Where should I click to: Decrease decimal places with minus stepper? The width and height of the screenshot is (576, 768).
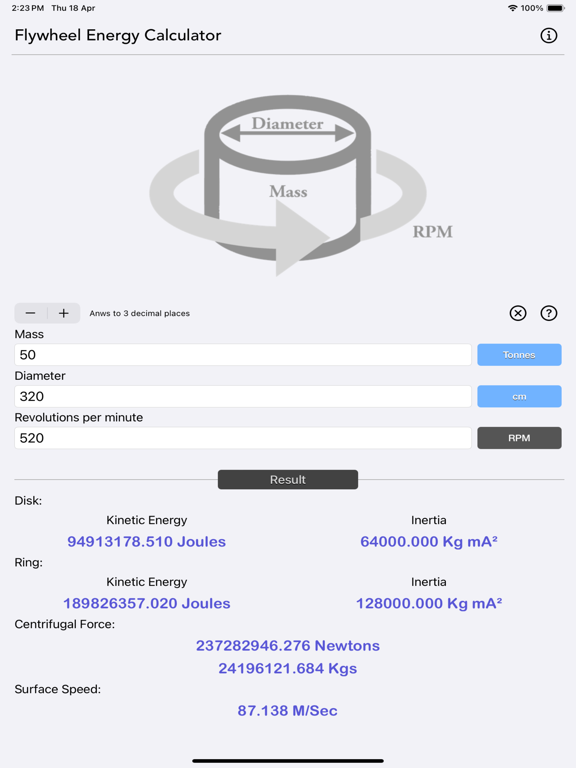[x=30, y=313]
